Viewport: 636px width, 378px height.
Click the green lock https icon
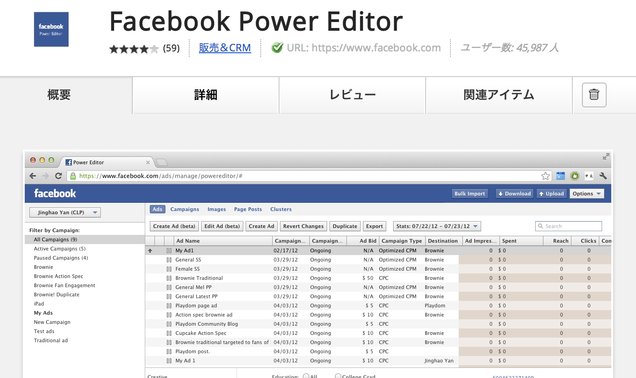point(73,176)
